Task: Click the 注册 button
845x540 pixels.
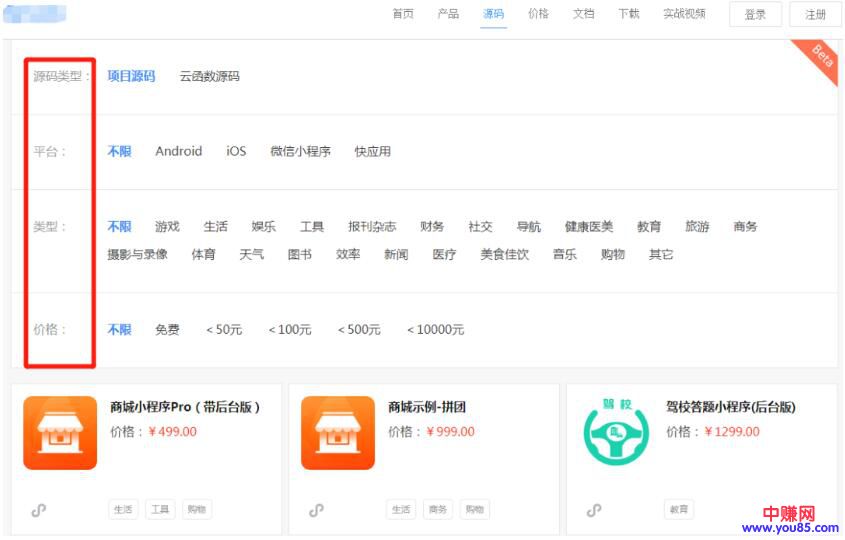Action: pyautogui.click(x=815, y=15)
